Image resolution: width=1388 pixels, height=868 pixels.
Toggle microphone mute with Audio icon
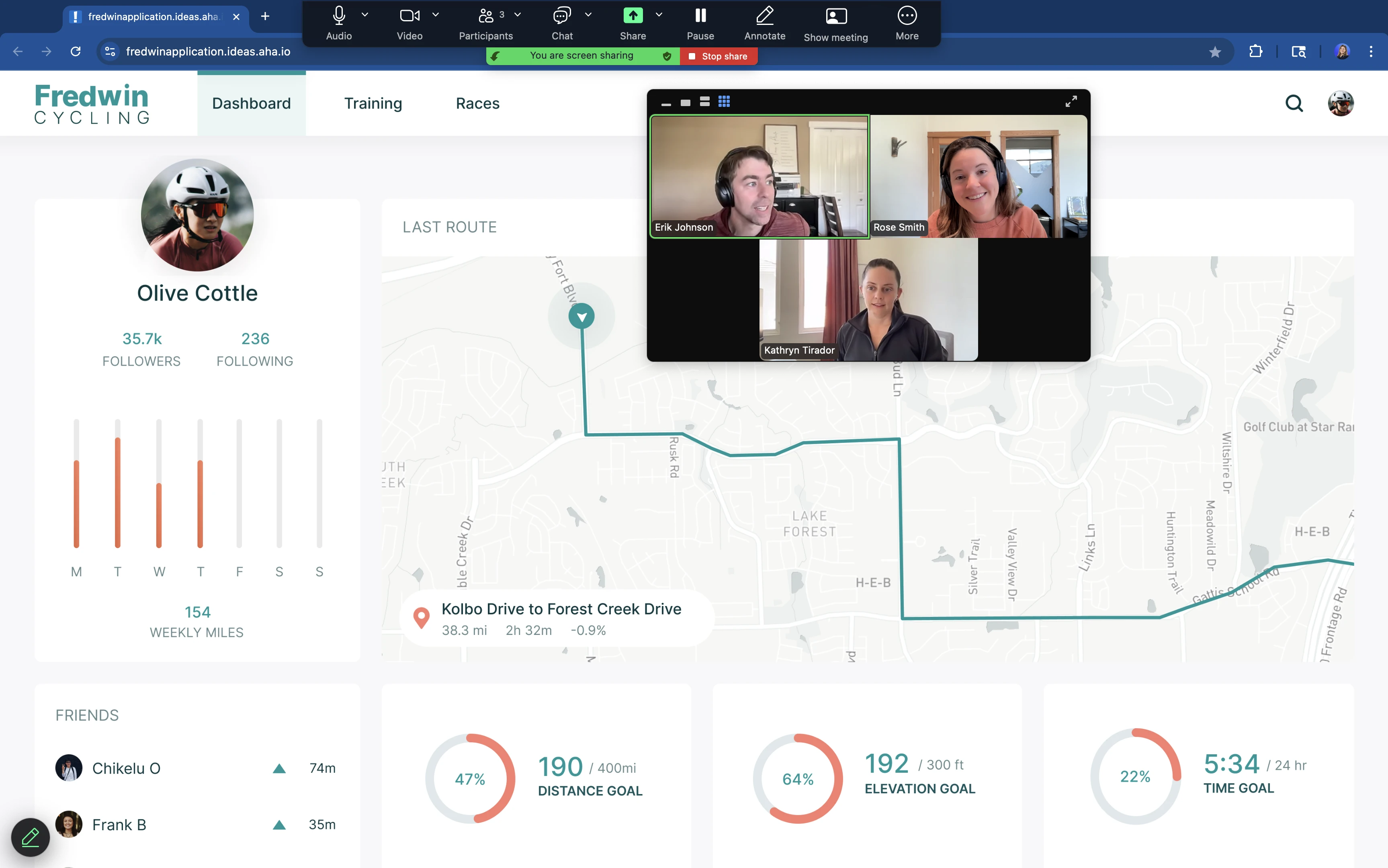click(339, 16)
